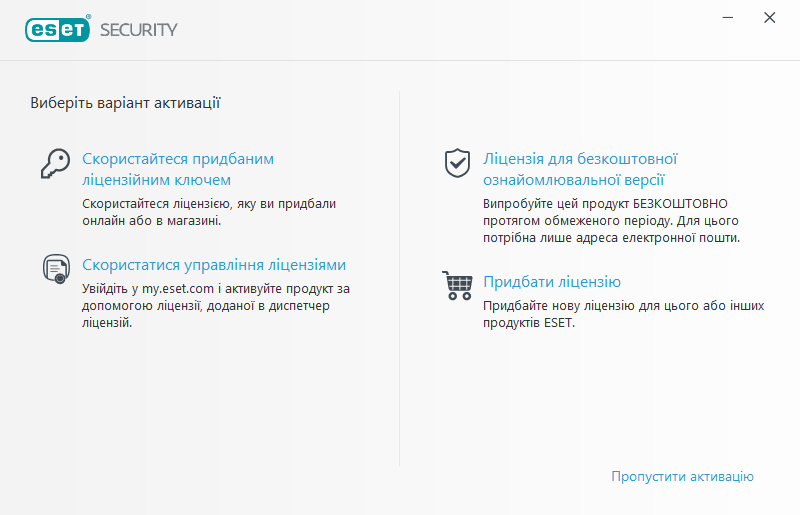The height and width of the screenshot is (515, 800).
Task: Skip activation via "Пропустити активацію"
Action: point(682,477)
